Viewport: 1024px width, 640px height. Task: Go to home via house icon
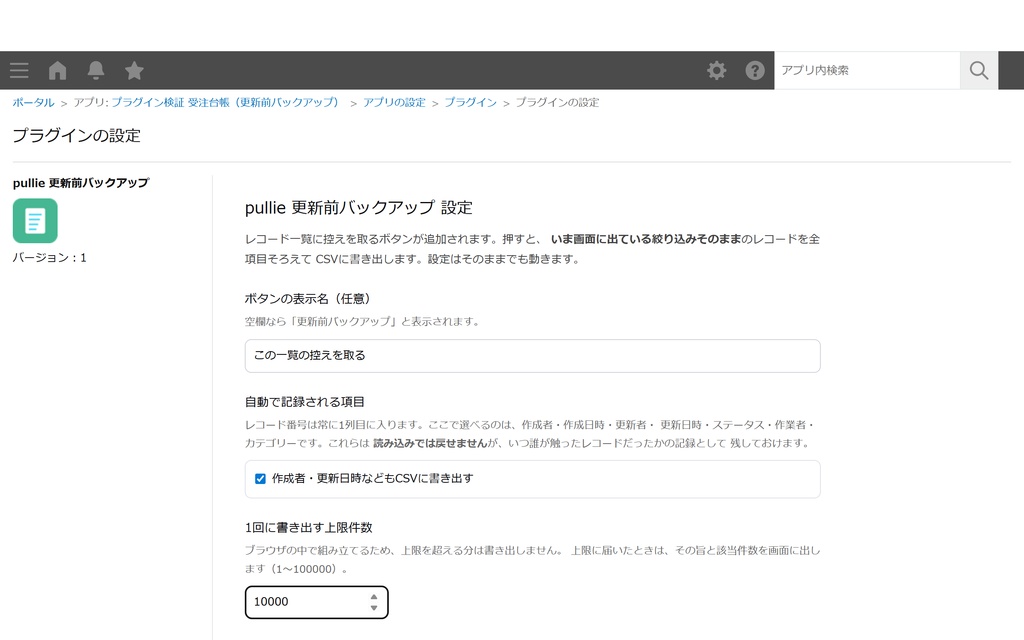coord(57,71)
